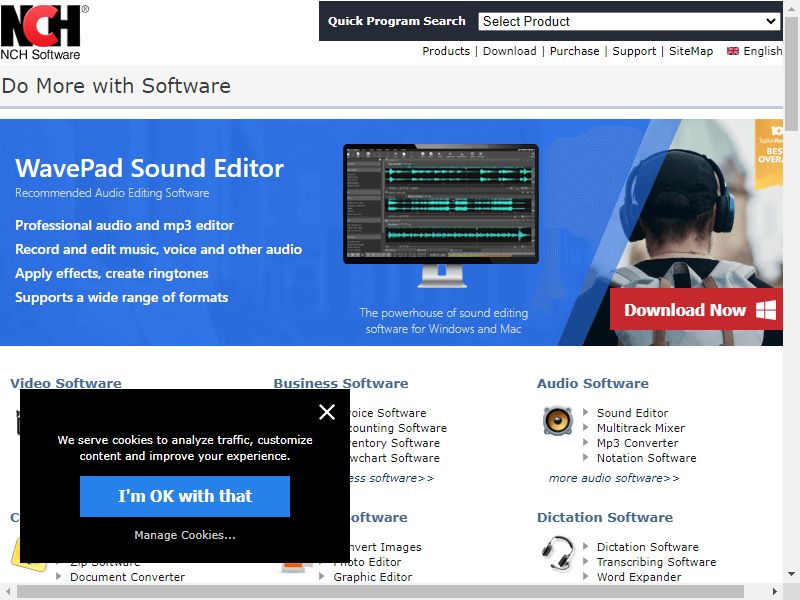Open the Accounting Software link
This screenshot has height=600, width=800.
[x=398, y=428]
